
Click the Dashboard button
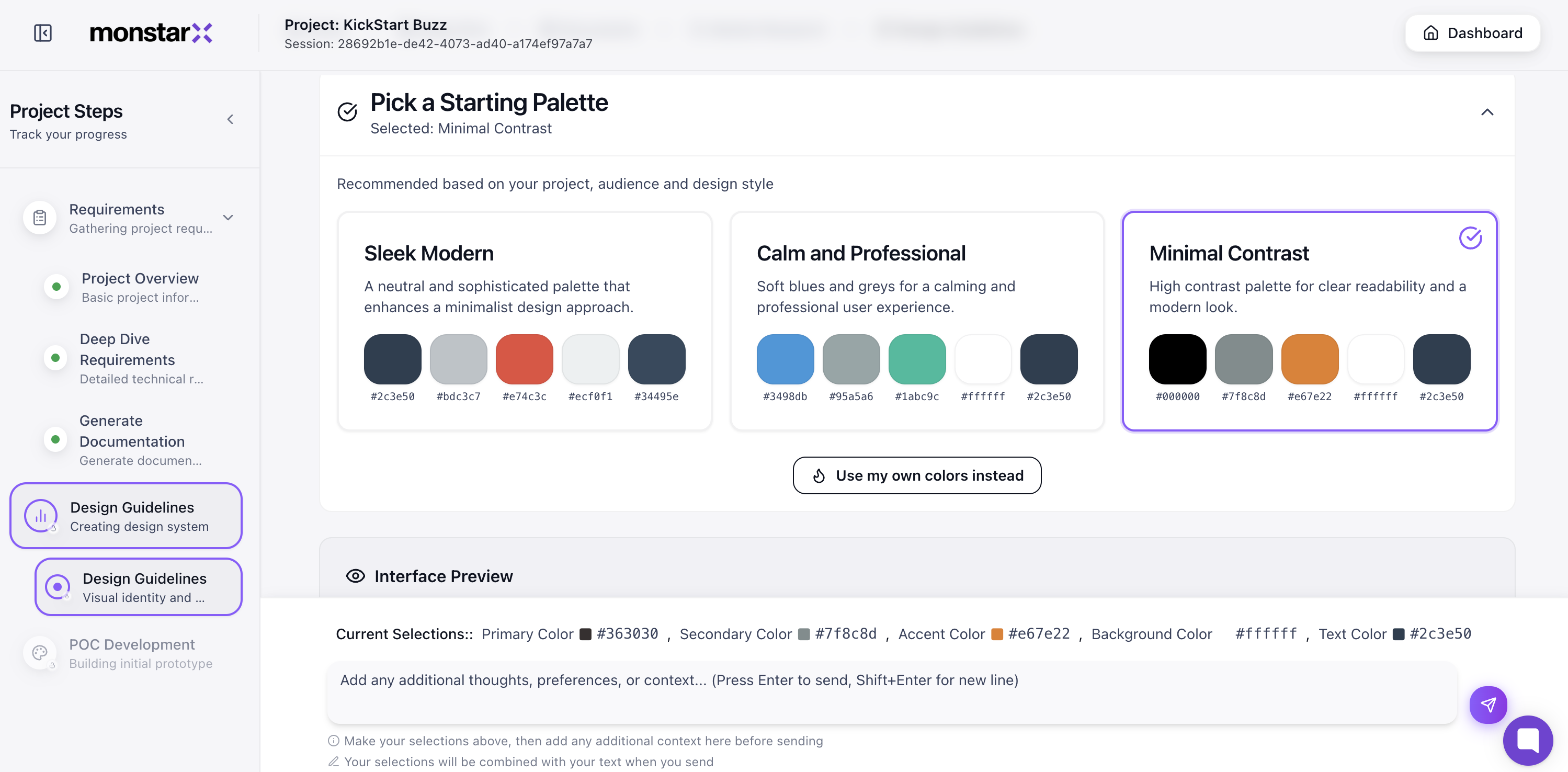tap(1472, 33)
